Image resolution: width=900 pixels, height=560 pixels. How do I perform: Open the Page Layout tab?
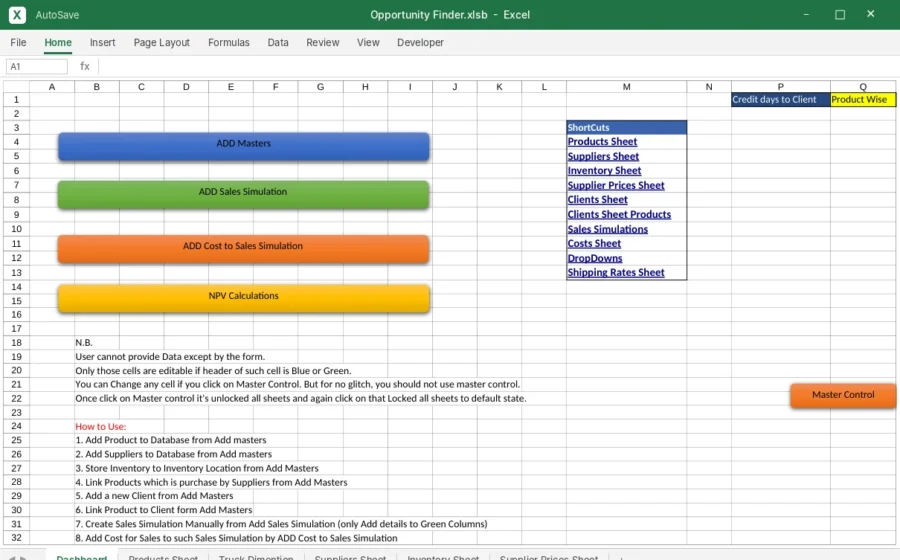(161, 42)
